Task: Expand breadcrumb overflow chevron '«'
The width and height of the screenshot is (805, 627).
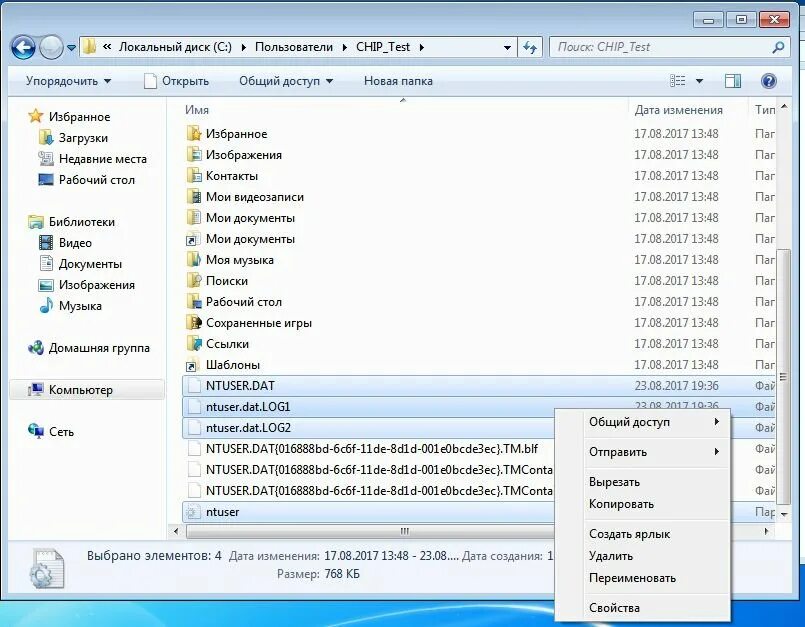Action: coord(107,47)
